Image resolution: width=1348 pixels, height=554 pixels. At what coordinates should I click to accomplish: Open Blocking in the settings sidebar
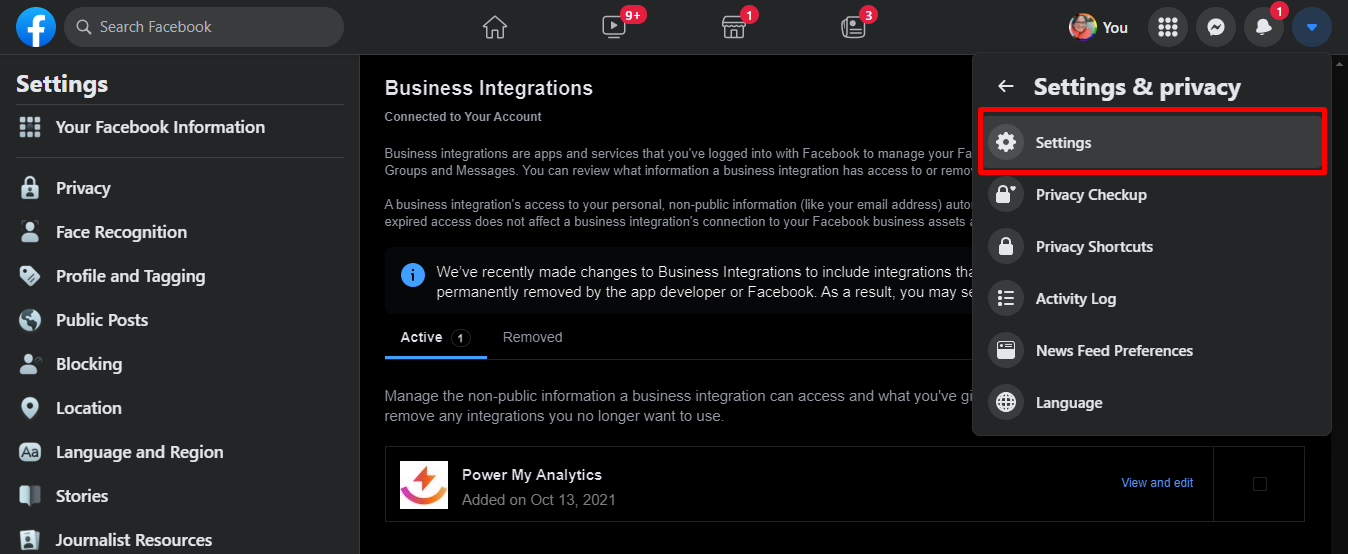pyautogui.click(x=88, y=364)
